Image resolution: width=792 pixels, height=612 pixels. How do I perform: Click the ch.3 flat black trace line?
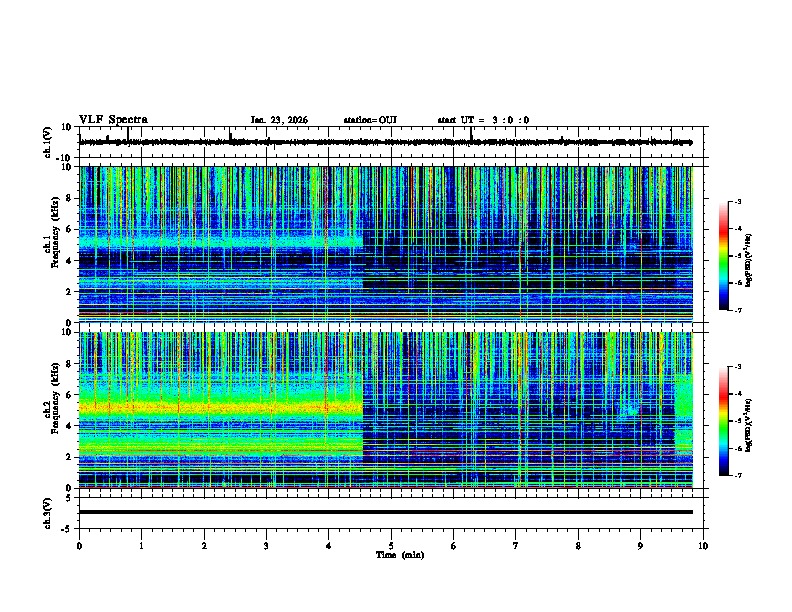386,512
